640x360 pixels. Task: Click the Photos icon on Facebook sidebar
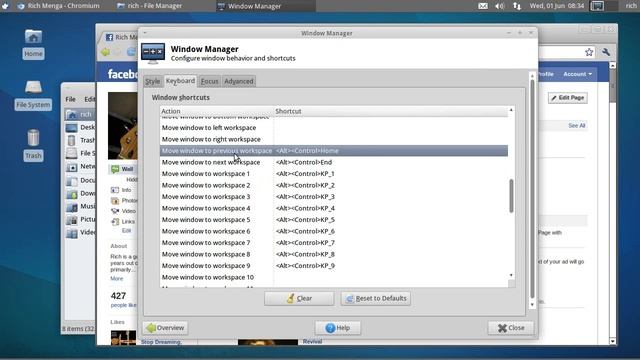(115, 200)
